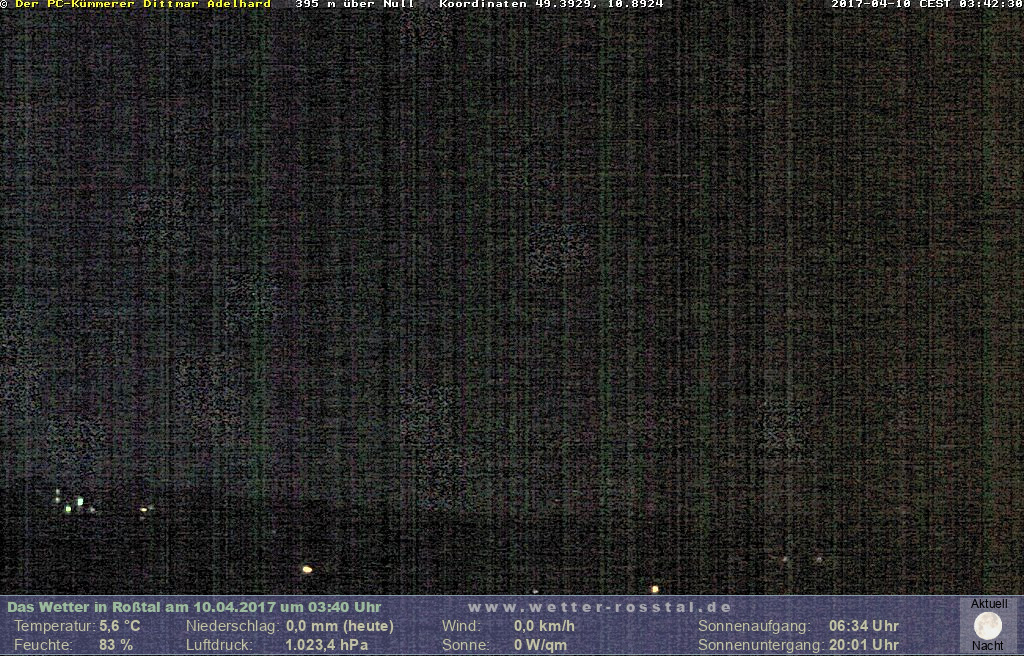The width and height of the screenshot is (1024, 656).
Task: Click the Wind speed 0,0 km/h
Action: click(x=544, y=626)
